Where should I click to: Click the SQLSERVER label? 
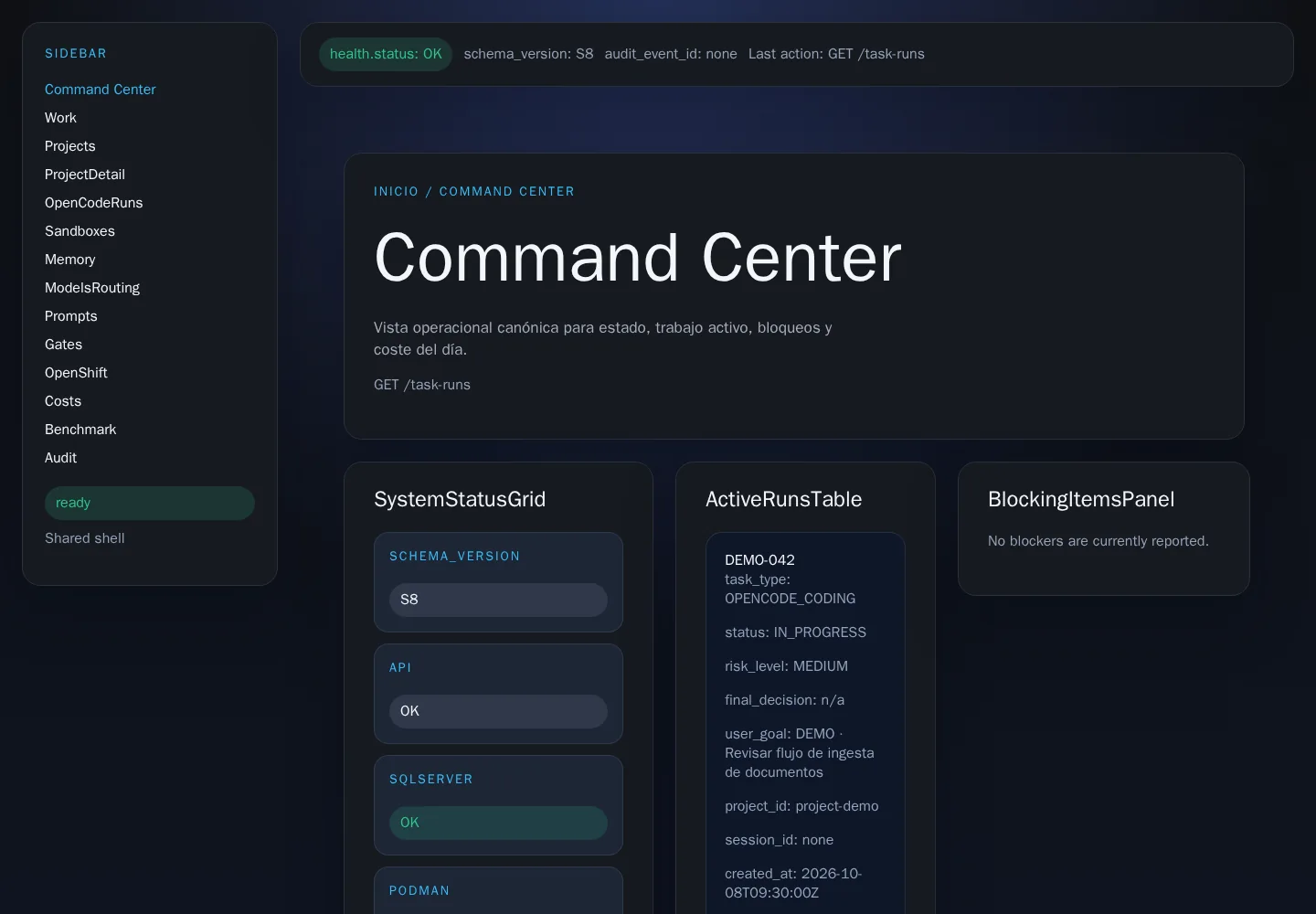(431, 779)
